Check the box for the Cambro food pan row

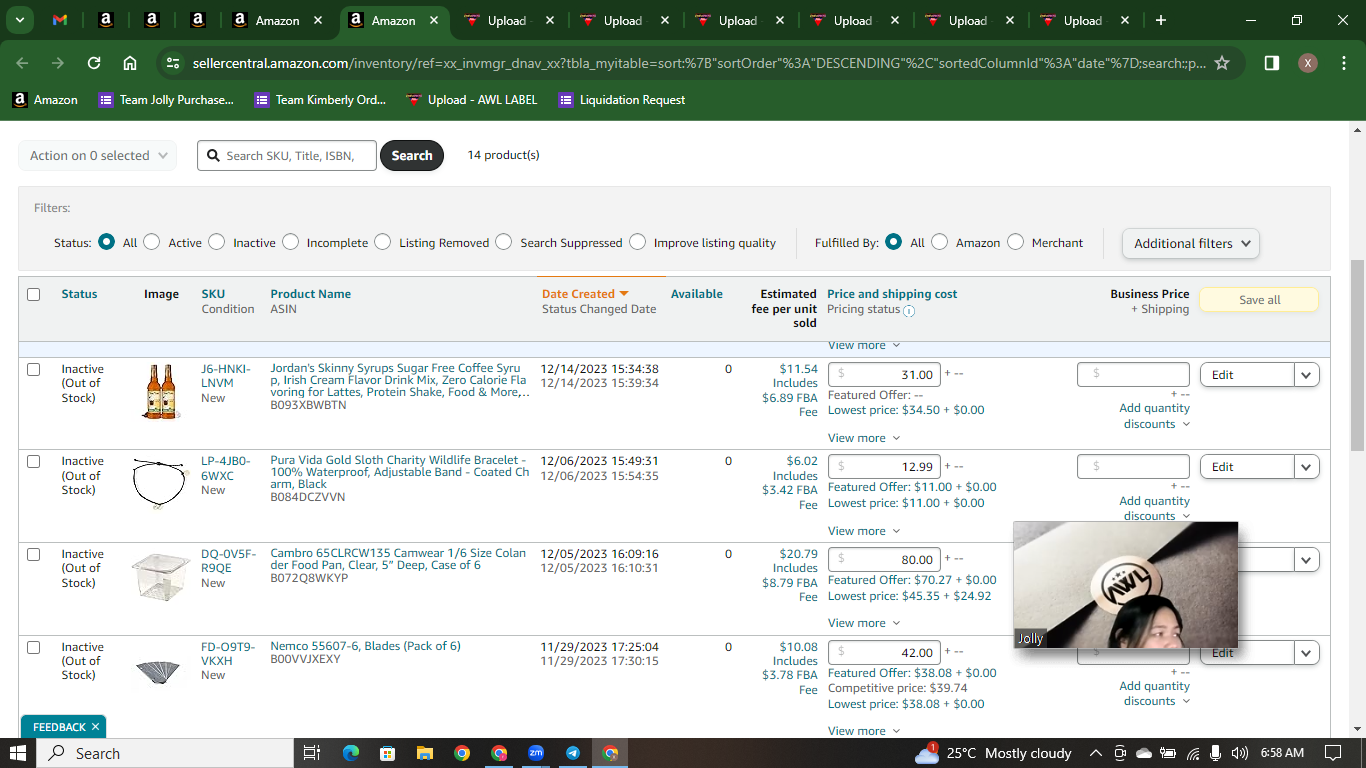pyautogui.click(x=33, y=554)
